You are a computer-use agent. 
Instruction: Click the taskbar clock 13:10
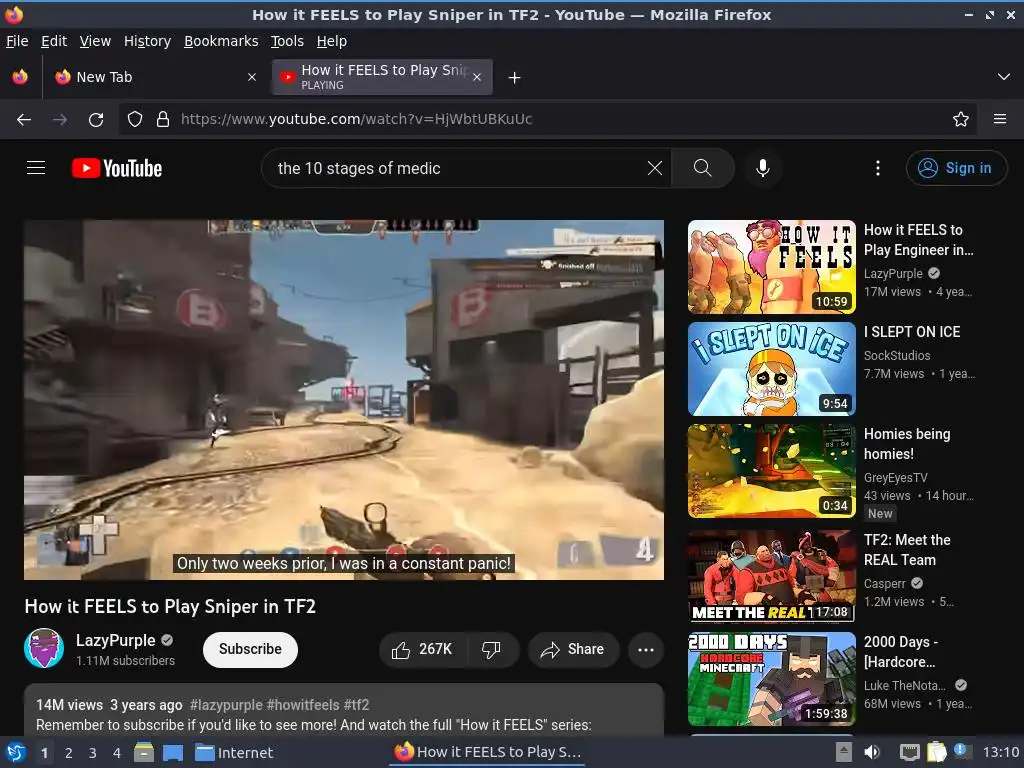[1000, 752]
